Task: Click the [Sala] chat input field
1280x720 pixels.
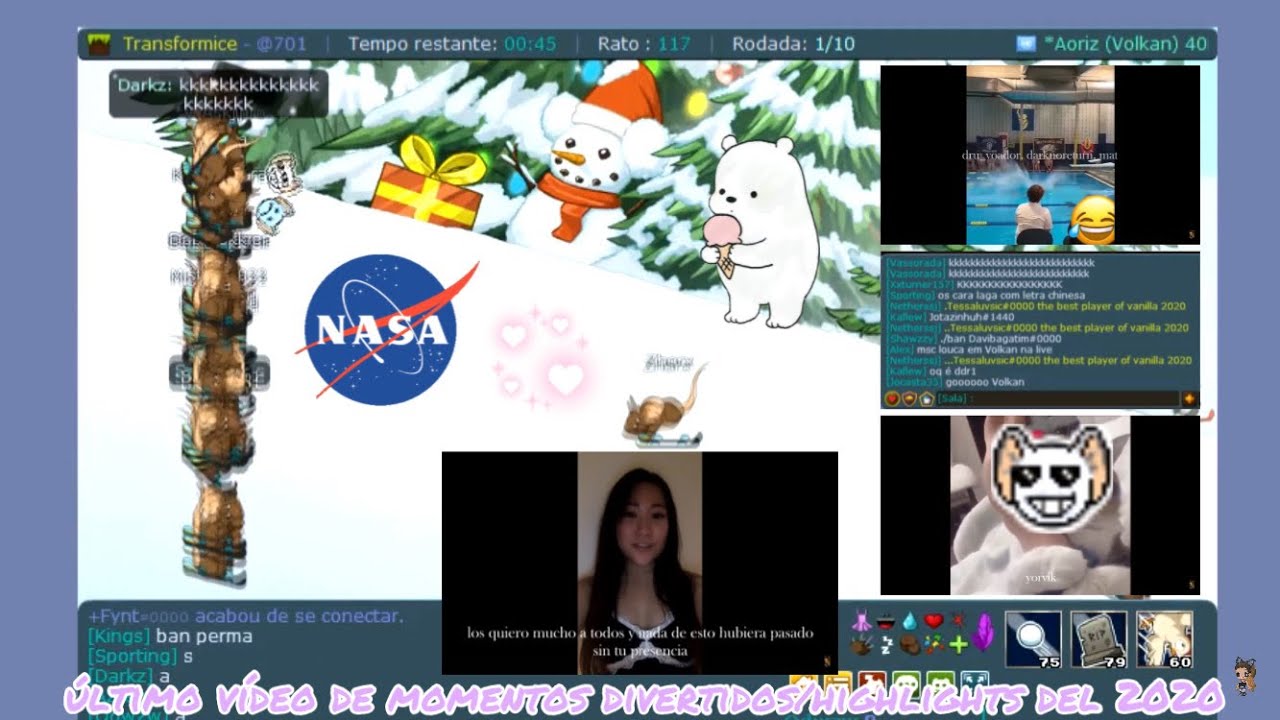Action: tap(1058, 398)
